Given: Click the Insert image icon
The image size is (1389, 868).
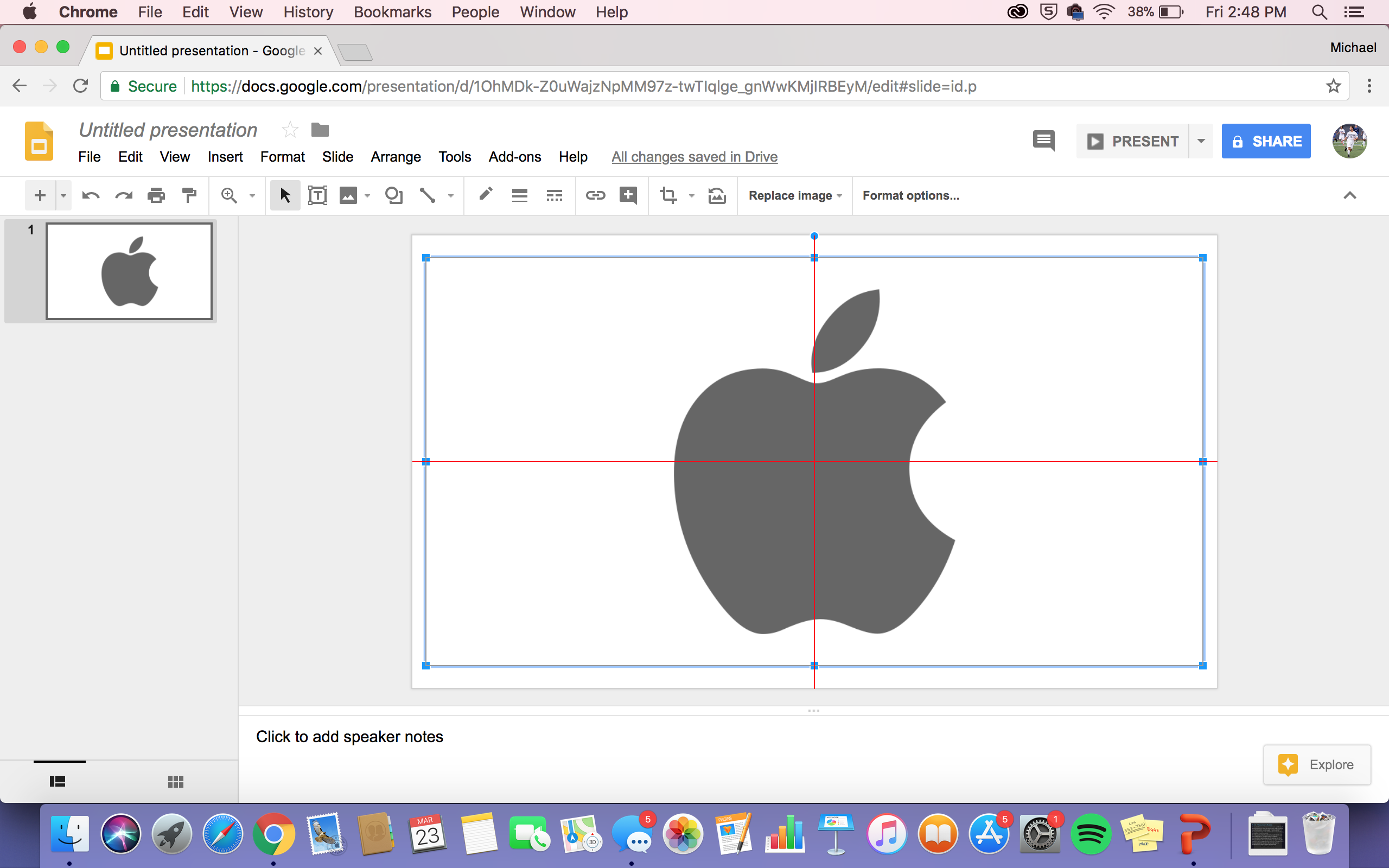Looking at the screenshot, I should (348, 196).
